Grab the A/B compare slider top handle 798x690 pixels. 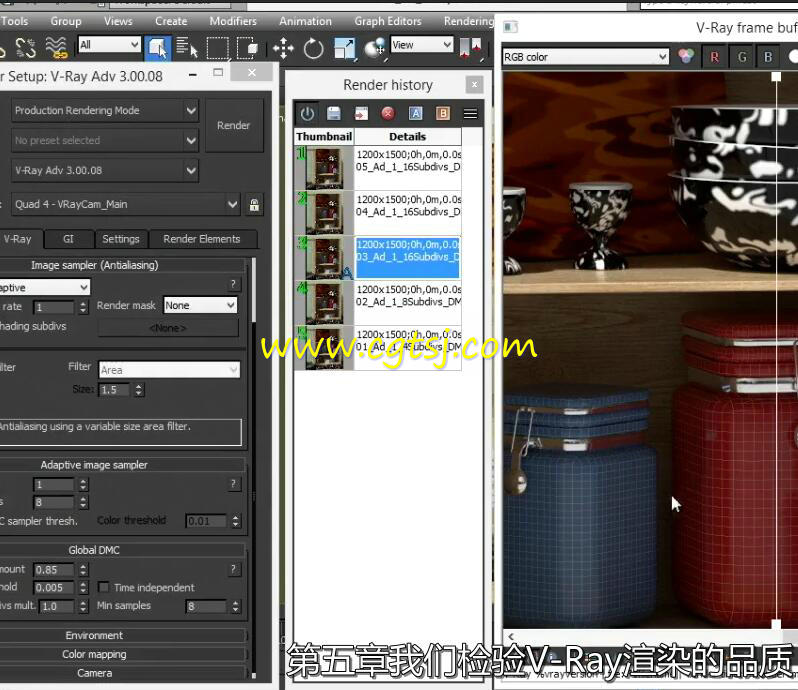[x=776, y=77]
